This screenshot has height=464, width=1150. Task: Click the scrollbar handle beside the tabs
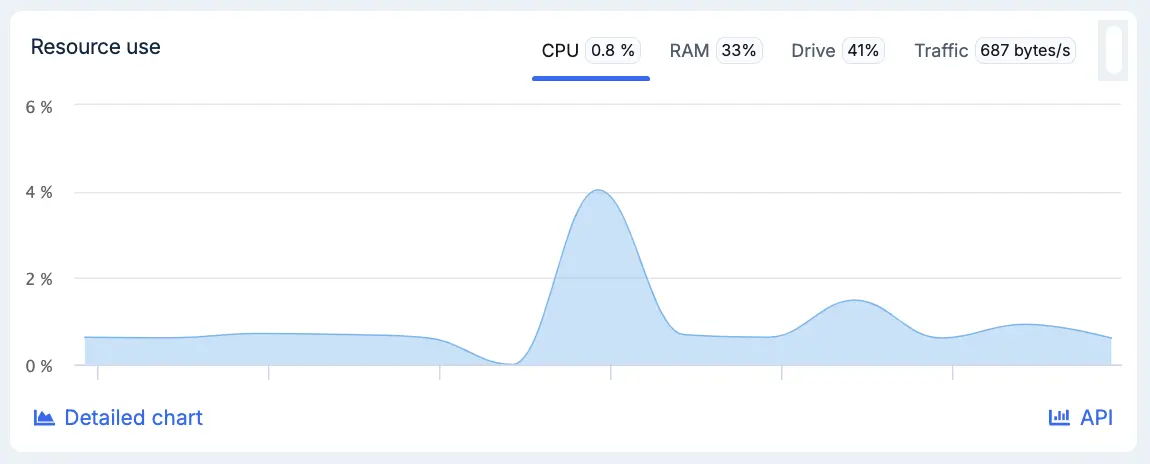pyautogui.click(x=1114, y=51)
